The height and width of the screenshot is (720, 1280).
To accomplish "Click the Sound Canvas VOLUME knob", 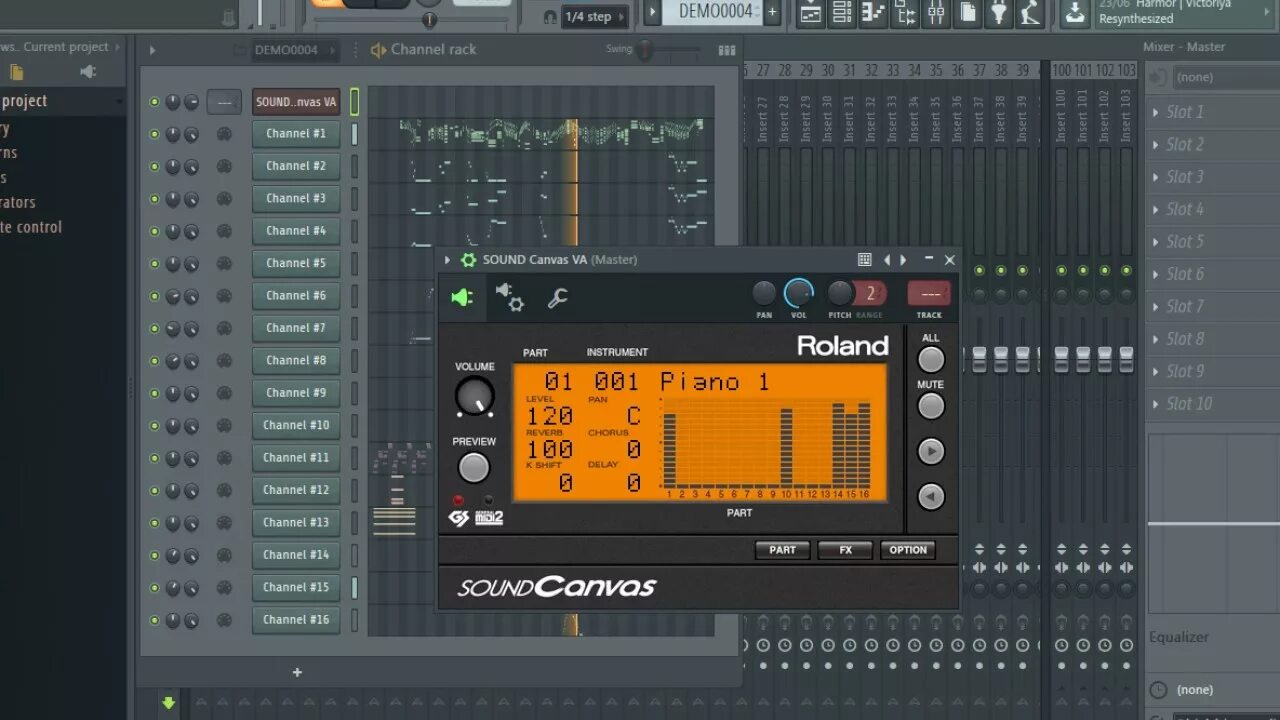I will 475,397.
